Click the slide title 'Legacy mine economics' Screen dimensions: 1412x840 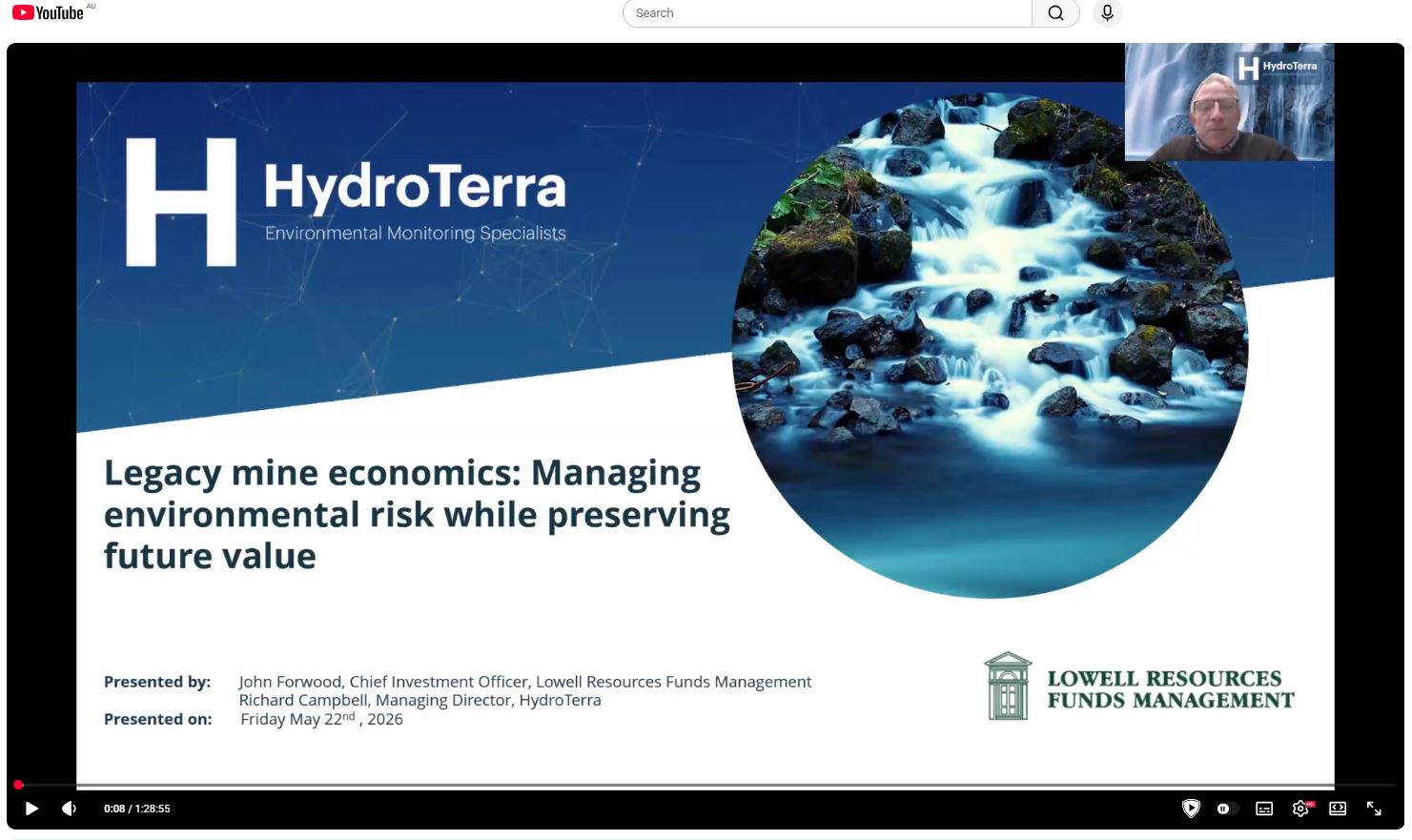tap(417, 514)
